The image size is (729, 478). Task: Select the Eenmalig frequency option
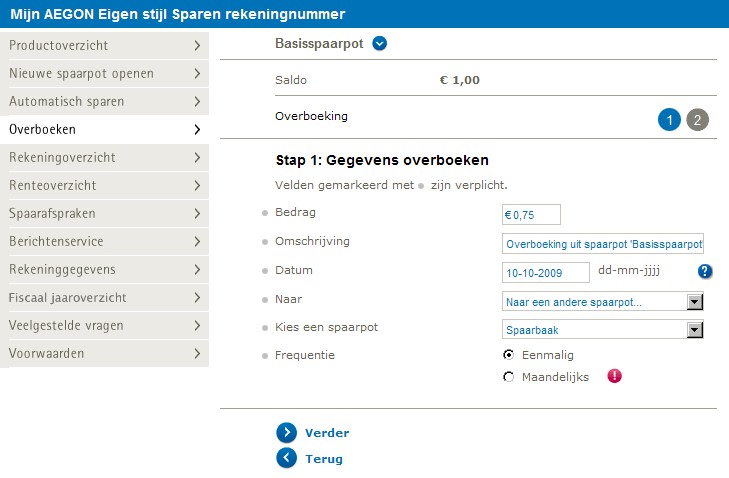509,355
